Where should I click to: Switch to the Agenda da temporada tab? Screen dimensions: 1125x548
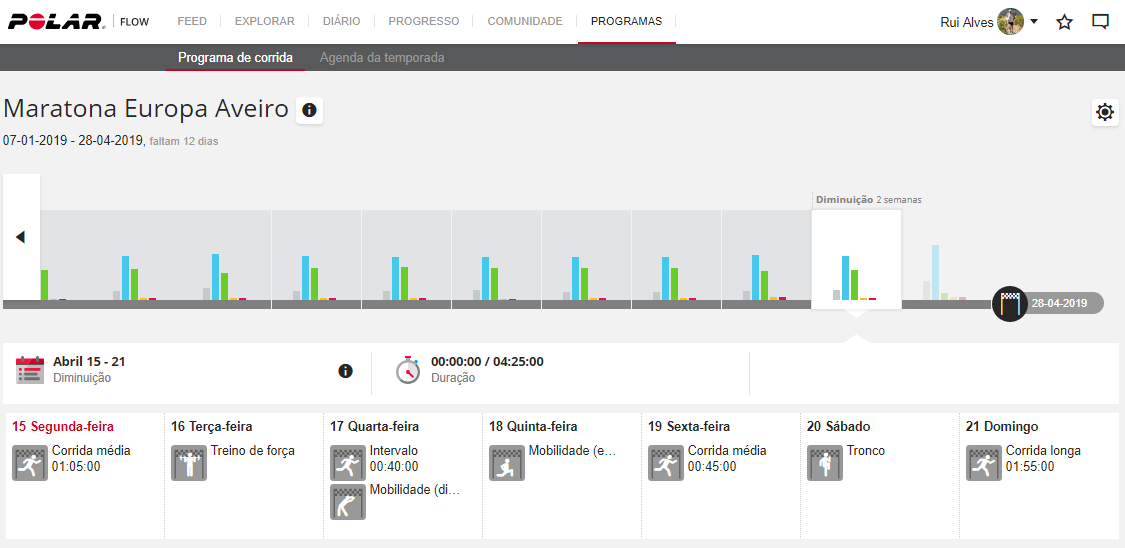(382, 58)
